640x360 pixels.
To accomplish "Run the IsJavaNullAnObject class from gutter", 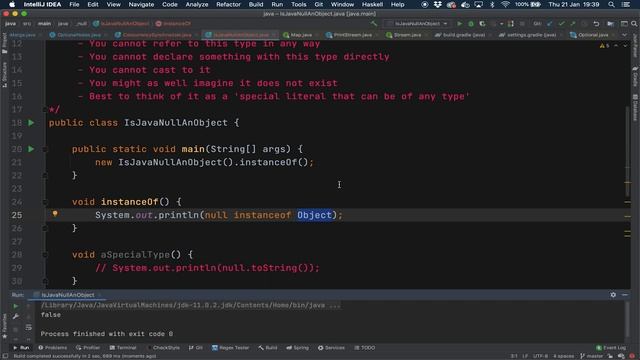I will [31, 122].
